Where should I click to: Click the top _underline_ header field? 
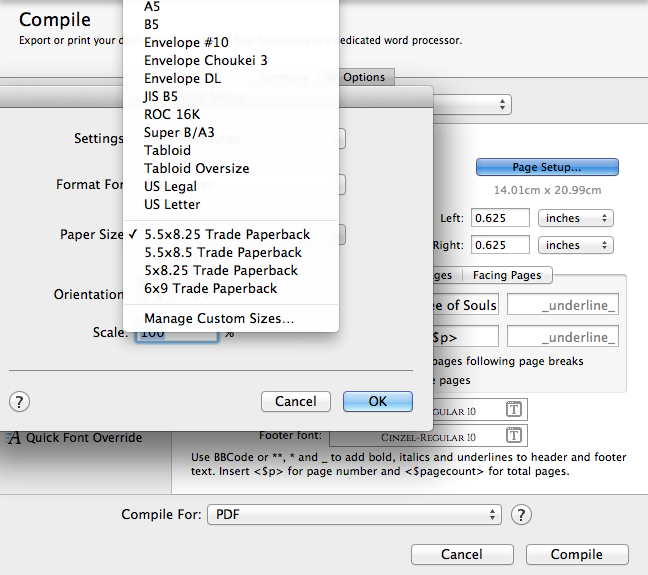563,305
